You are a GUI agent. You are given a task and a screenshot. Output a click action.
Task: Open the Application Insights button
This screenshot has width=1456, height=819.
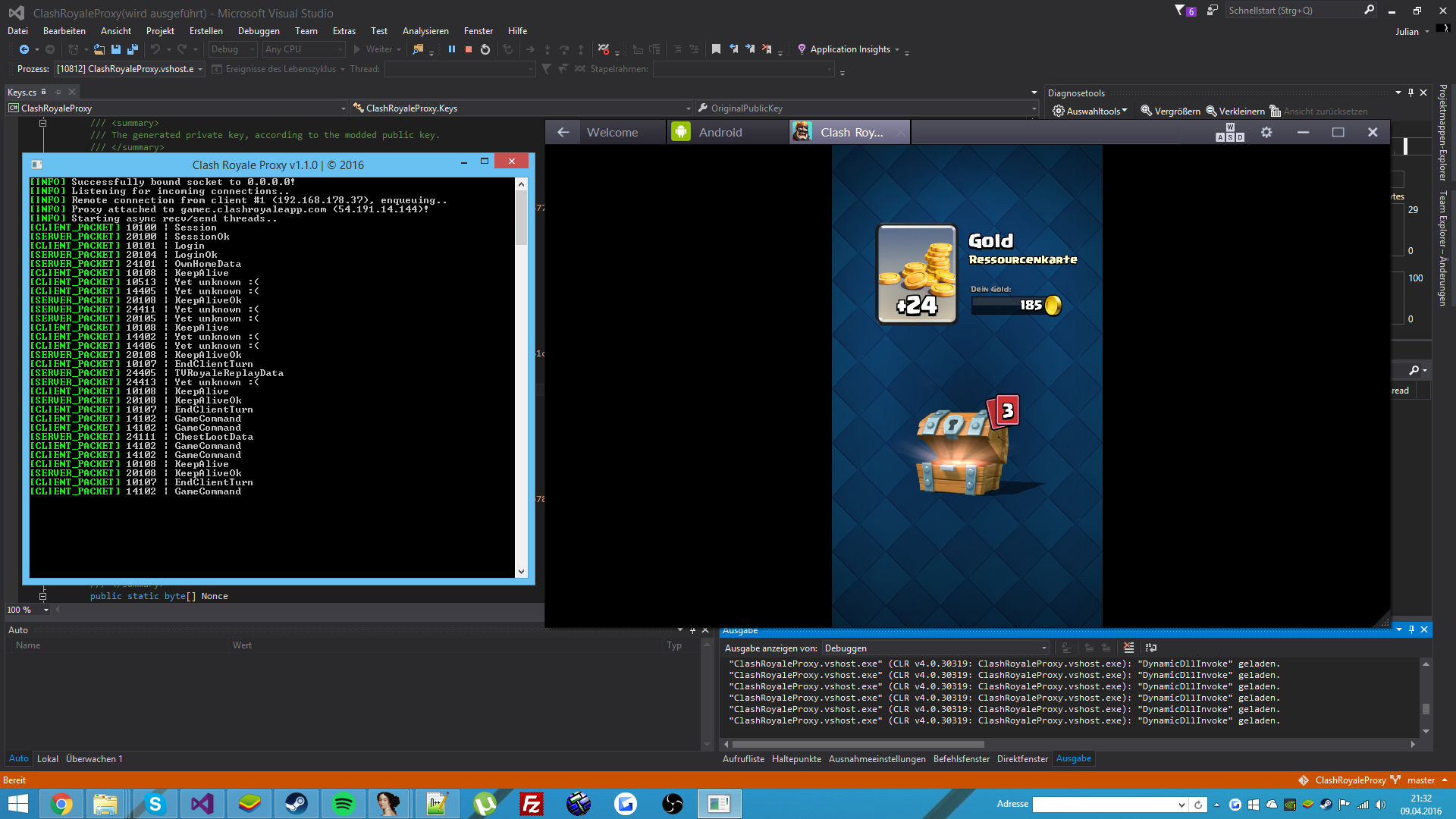tap(849, 49)
